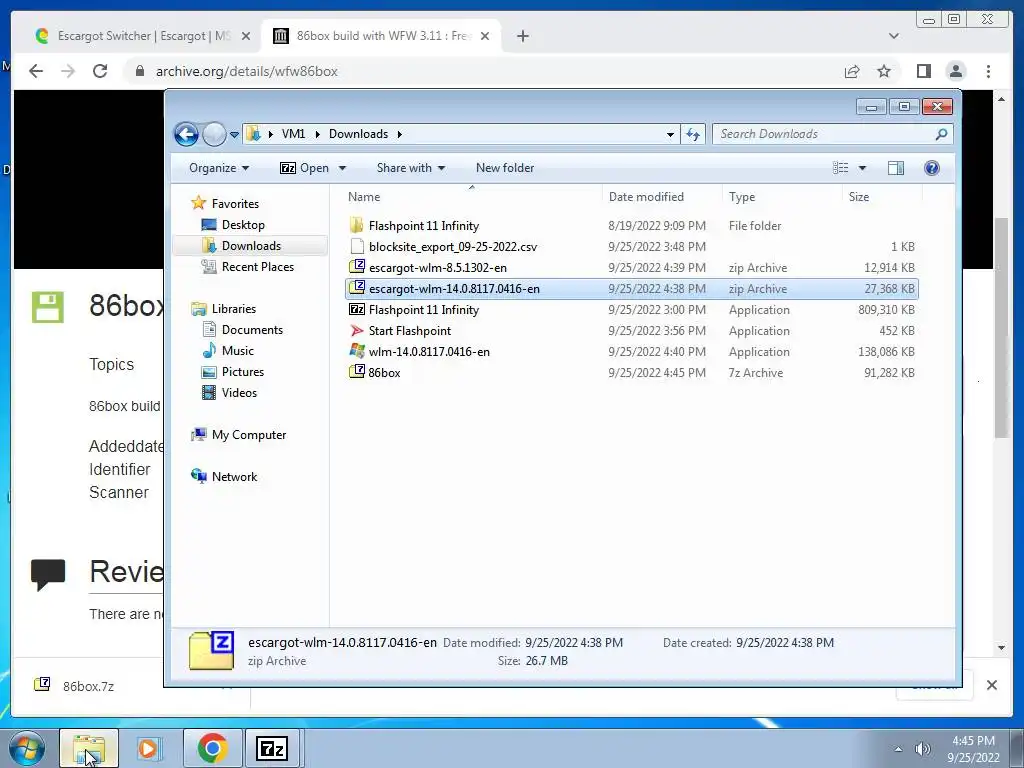Open the Documents library

242,330
